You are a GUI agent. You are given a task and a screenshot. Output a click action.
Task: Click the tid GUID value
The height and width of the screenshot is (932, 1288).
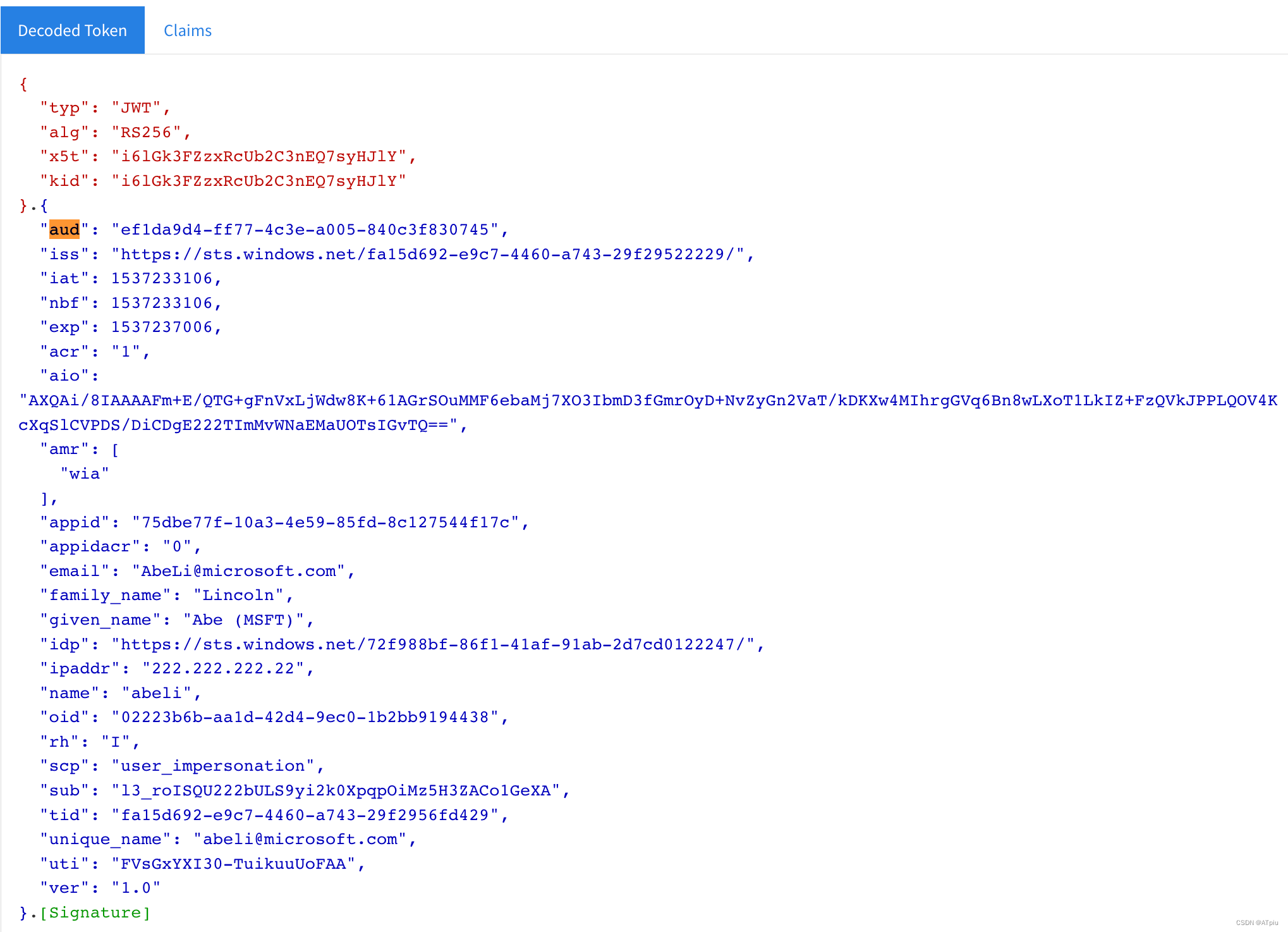point(305,815)
